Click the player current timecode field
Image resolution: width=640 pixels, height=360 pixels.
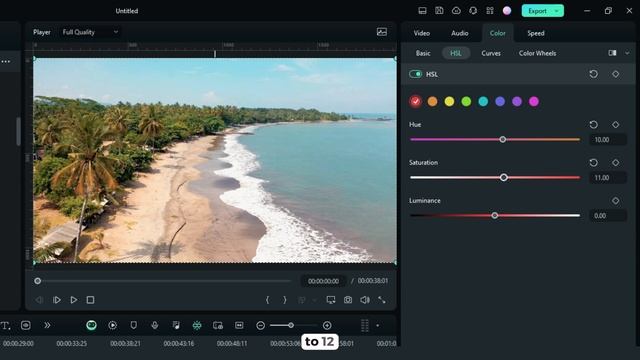coord(323,281)
